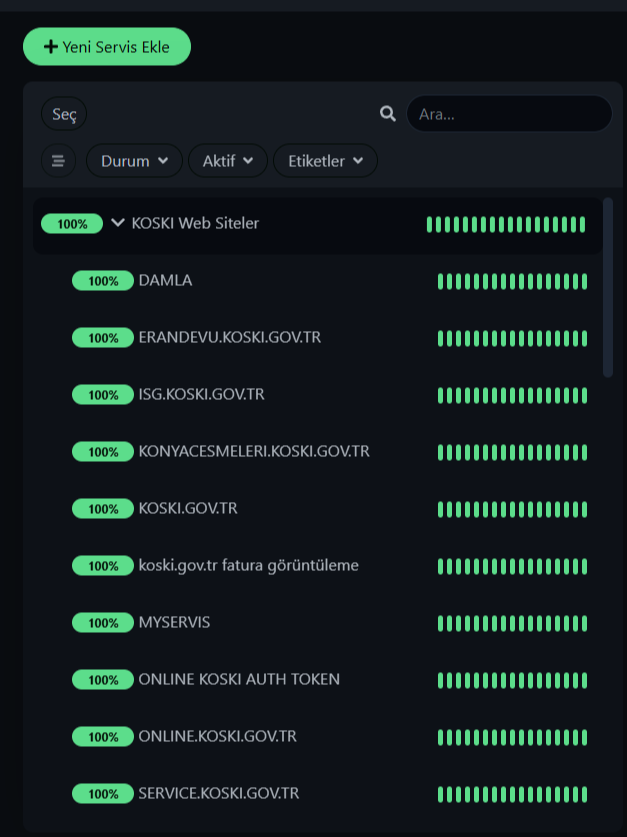The image size is (627, 837).
Task: Click the list filter icon beside Durum
Action: pyautogui.click(x=58, y=161)
